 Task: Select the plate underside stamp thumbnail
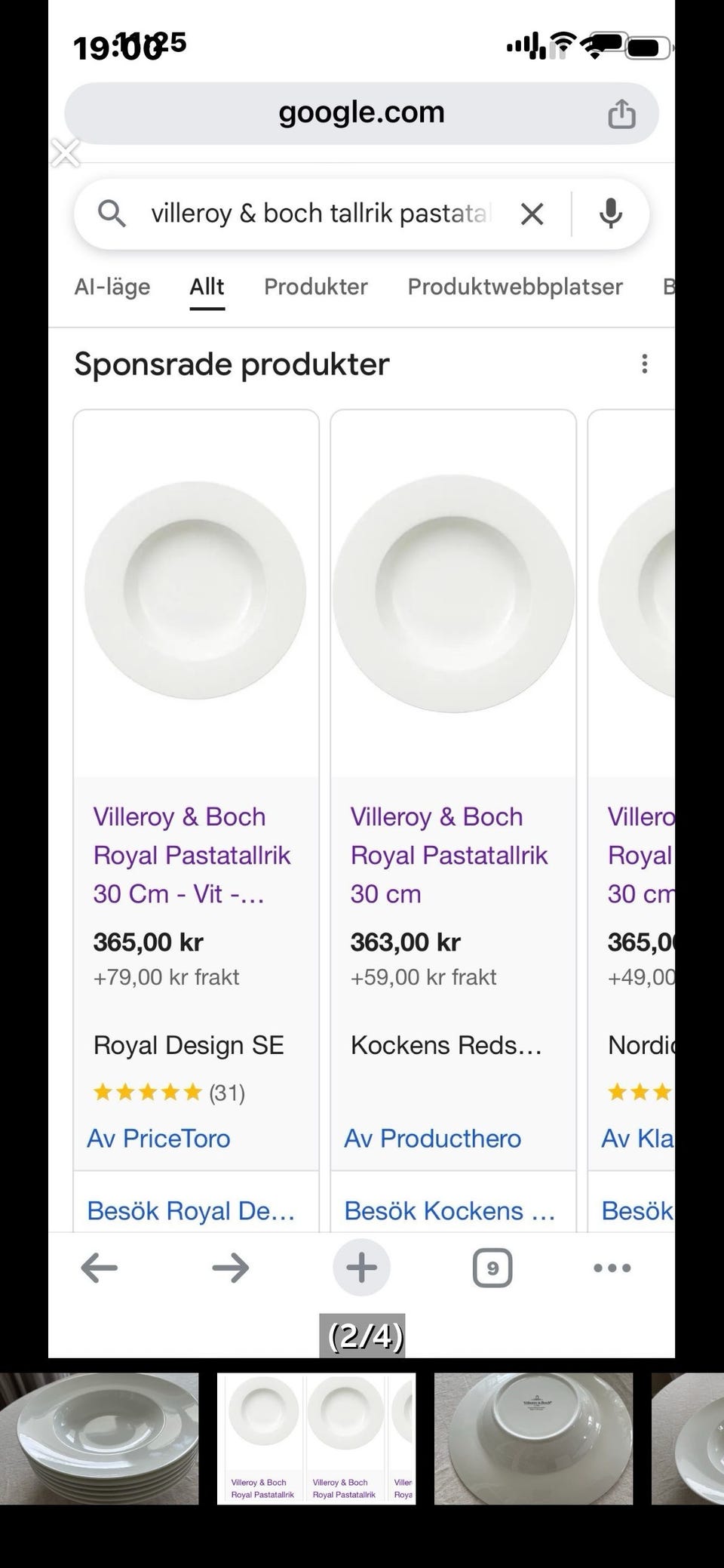click(x=533, y=1438)
